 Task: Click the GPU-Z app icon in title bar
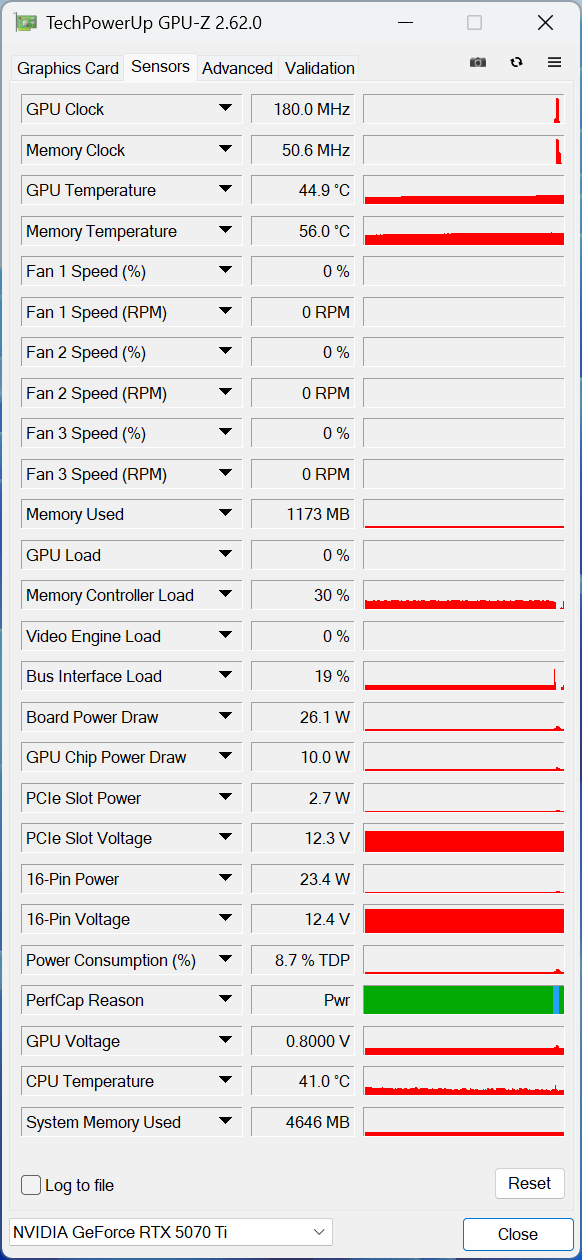(26, 23)
